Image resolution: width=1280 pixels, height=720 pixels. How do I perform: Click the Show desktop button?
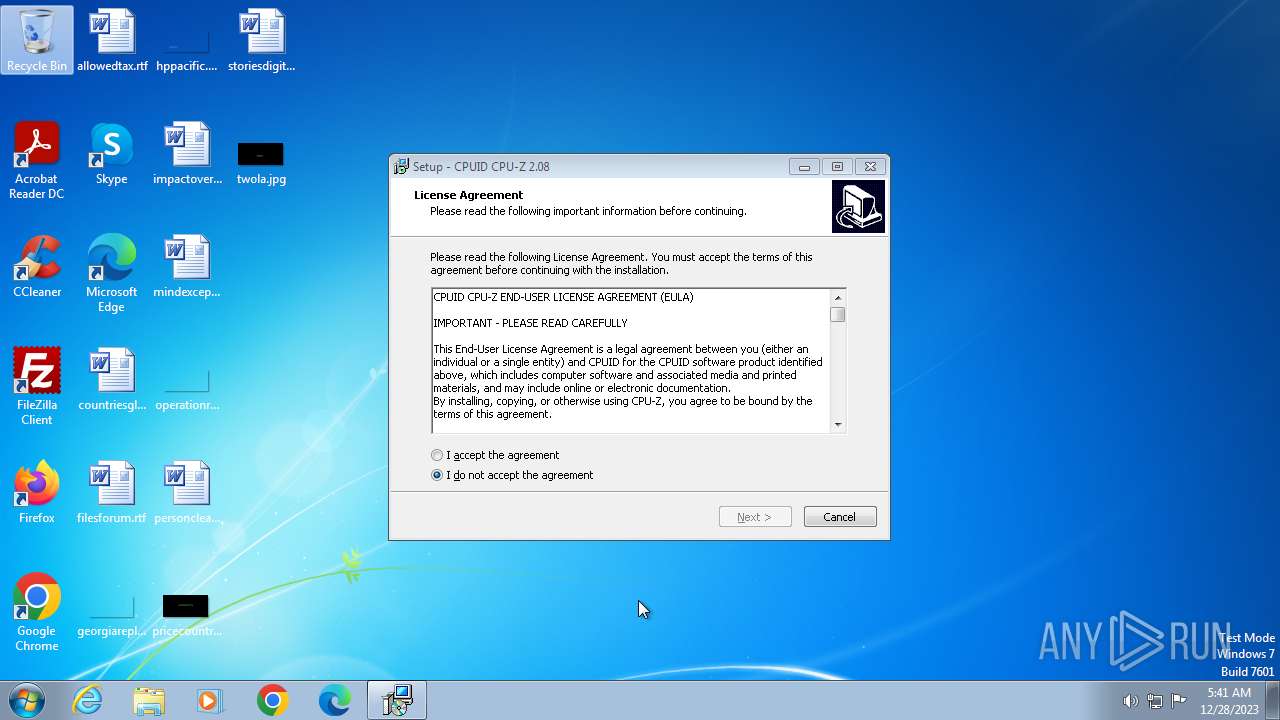1272,701
